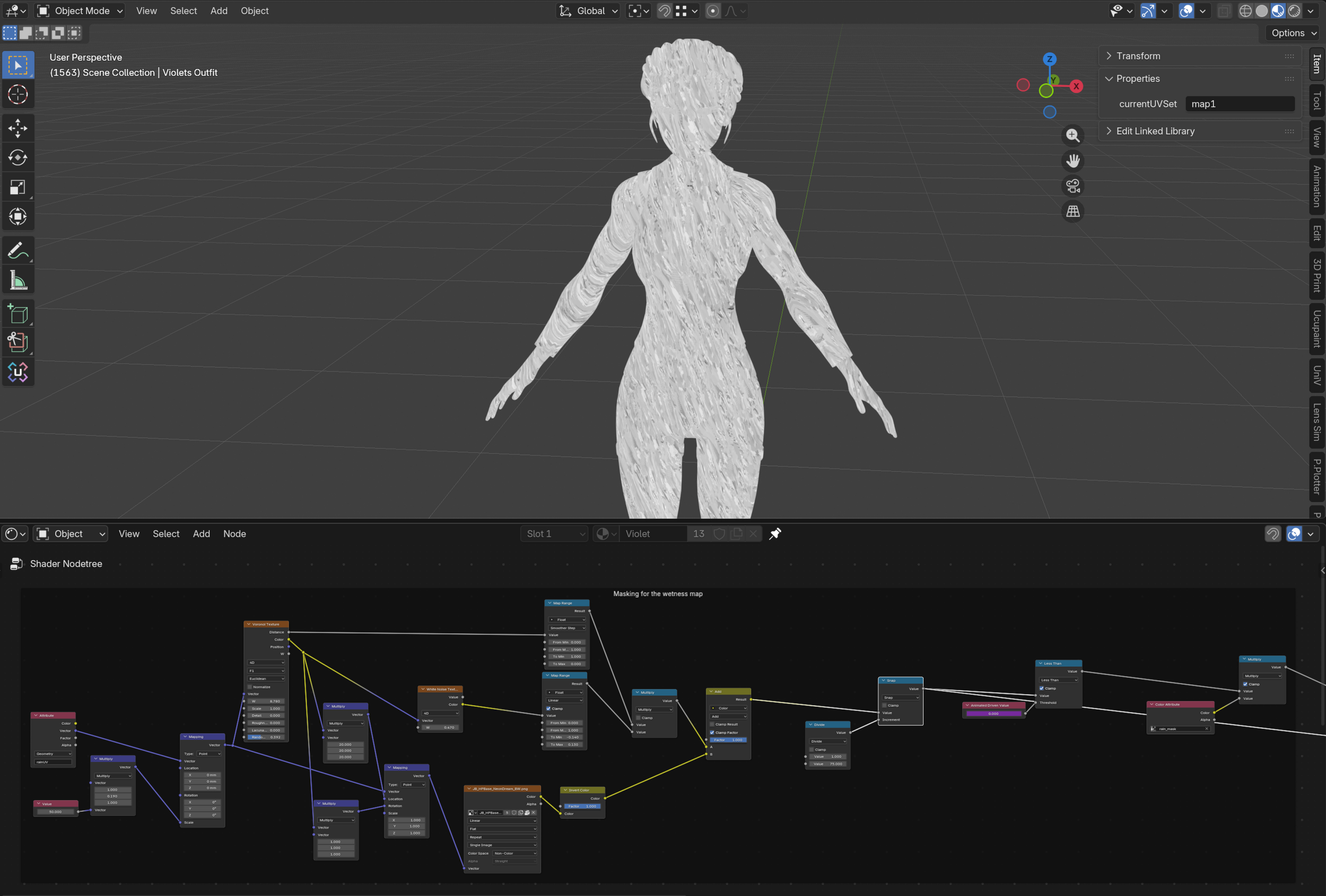1326x896 pixels.
Task: Click the Add Cube tool
Action: coord(18,314)
